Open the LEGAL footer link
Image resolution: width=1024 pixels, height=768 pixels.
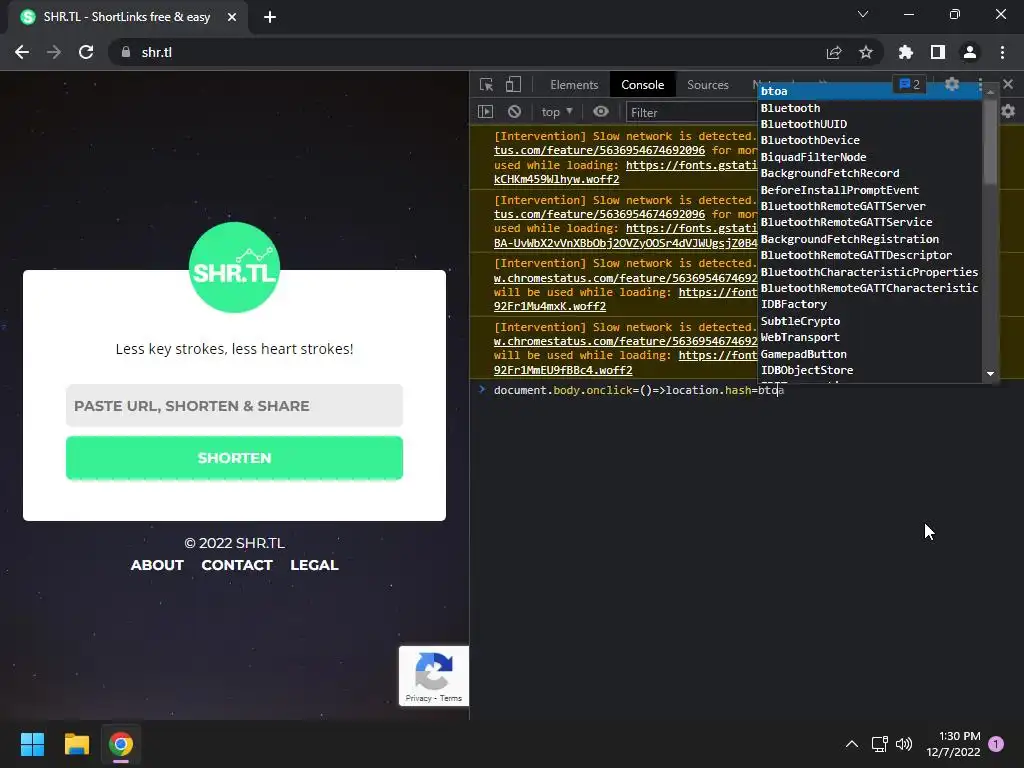coord(314,565)
